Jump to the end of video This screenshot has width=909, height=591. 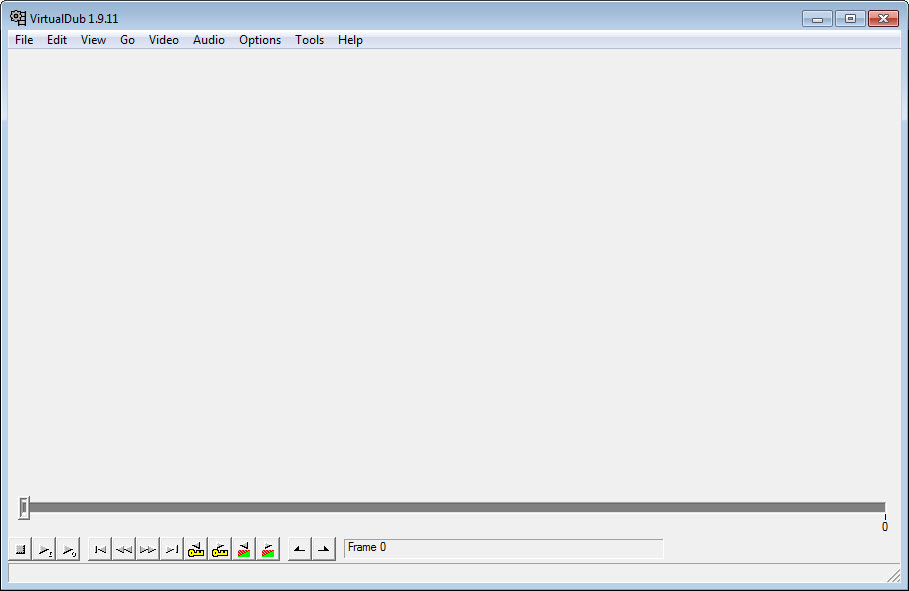(x=172, y=549)
